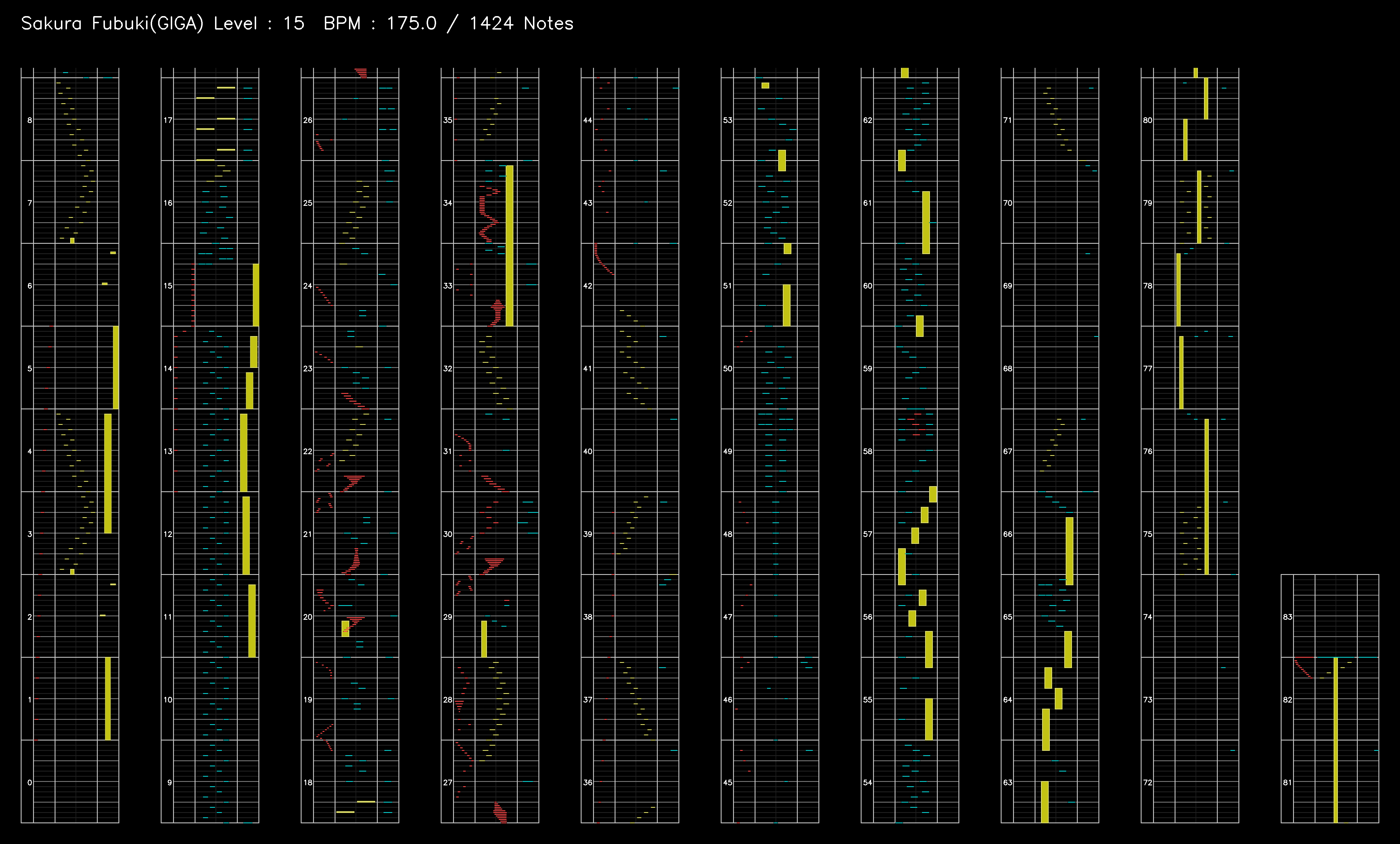Viewport: 1400px width, 844px height.
Task: Click measure number 31 label
Action: coord(448,451)
